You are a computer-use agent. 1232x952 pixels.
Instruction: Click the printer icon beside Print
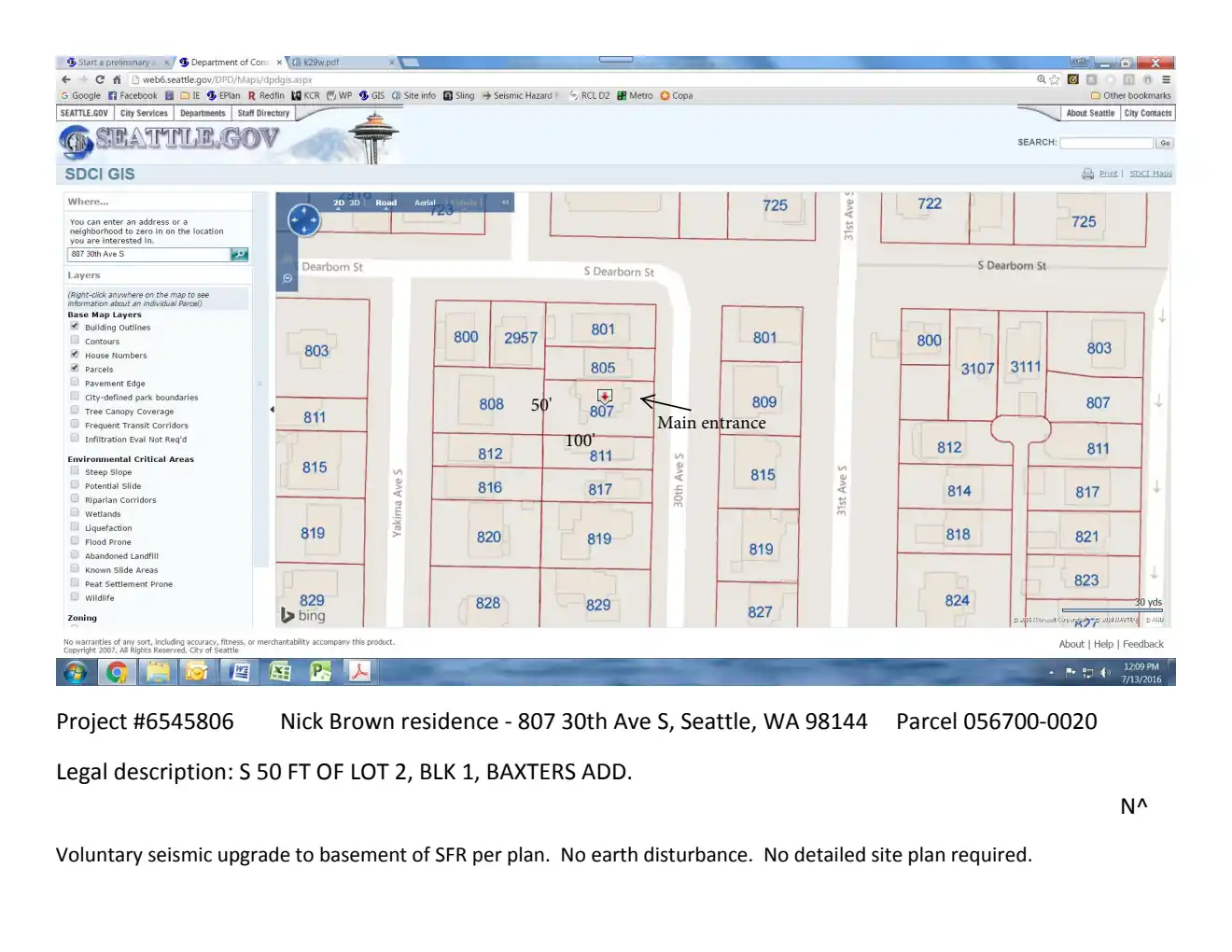tap(1087, 174)
